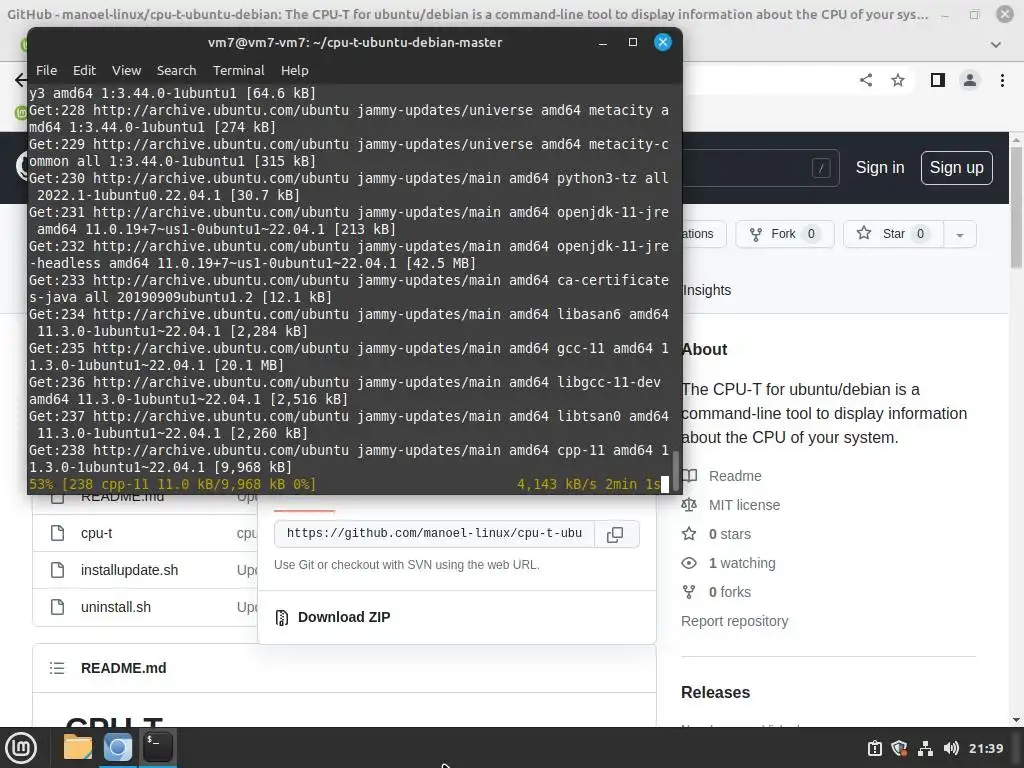Image resolution: width=1024 pixels, height=768 pixels.
Task: Click the Sign up button on GitHub
Action: 957,168
